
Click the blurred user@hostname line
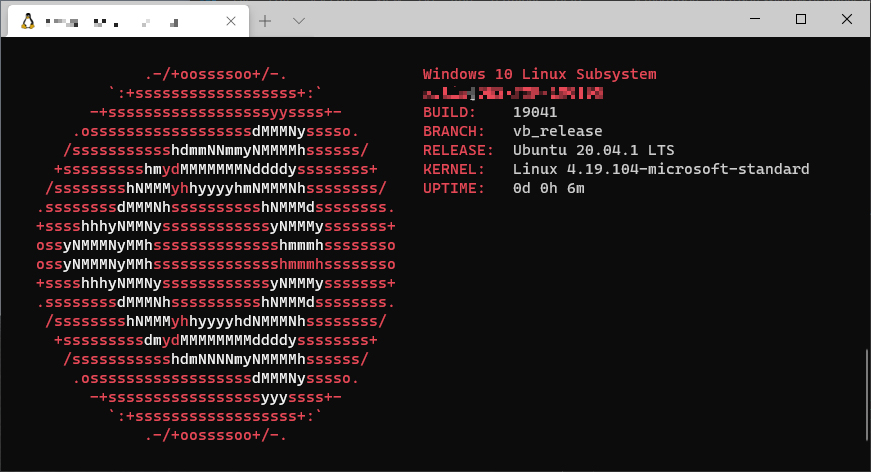(x=513, y=93)
